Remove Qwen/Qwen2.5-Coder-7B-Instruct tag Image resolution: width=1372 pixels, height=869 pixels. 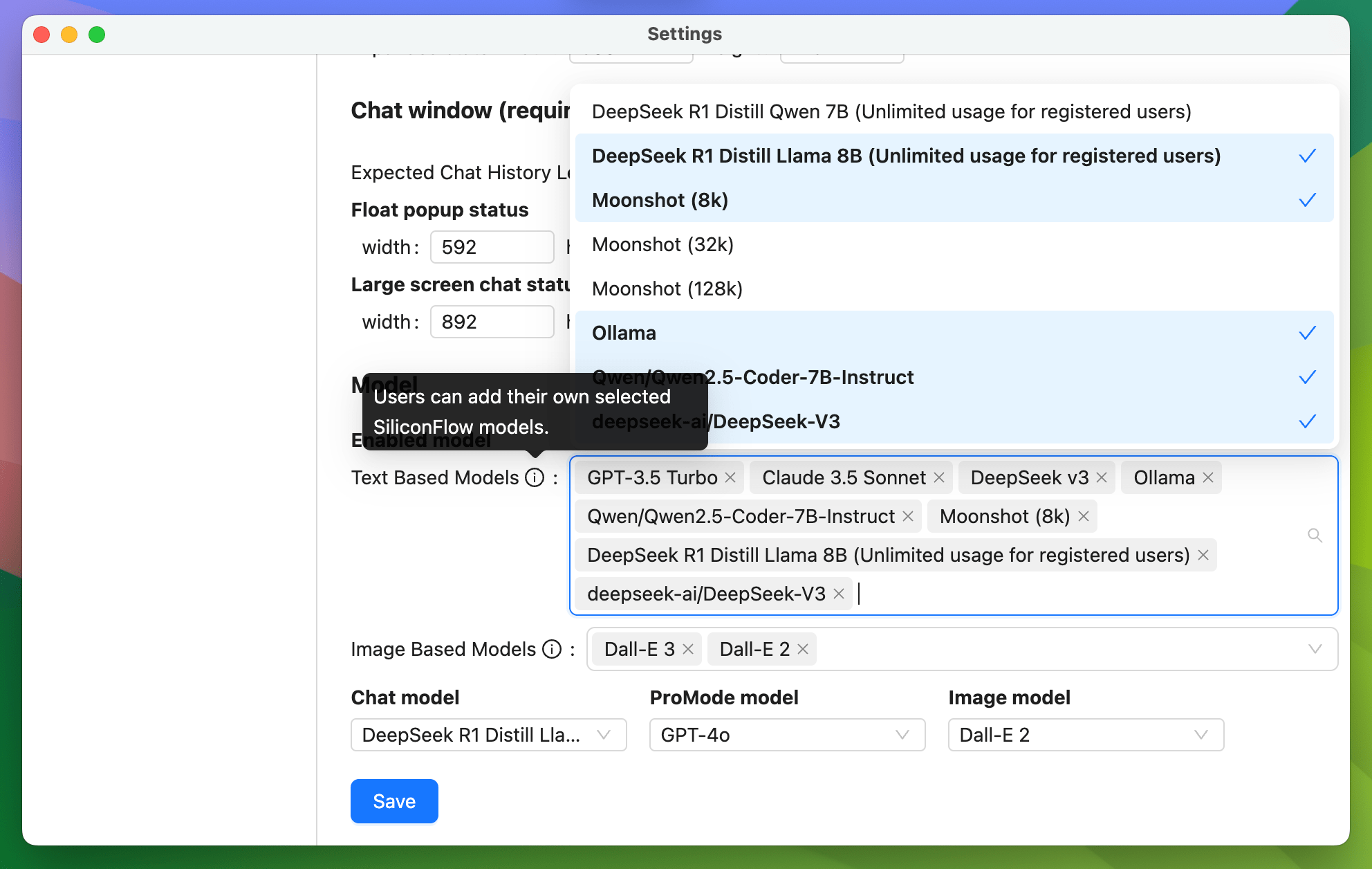pos(908,516)
